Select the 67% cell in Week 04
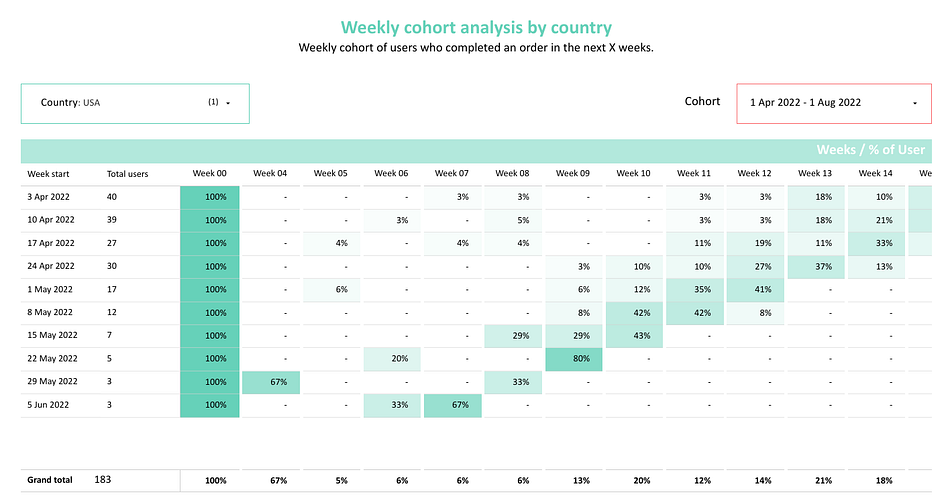 [271, 382]
